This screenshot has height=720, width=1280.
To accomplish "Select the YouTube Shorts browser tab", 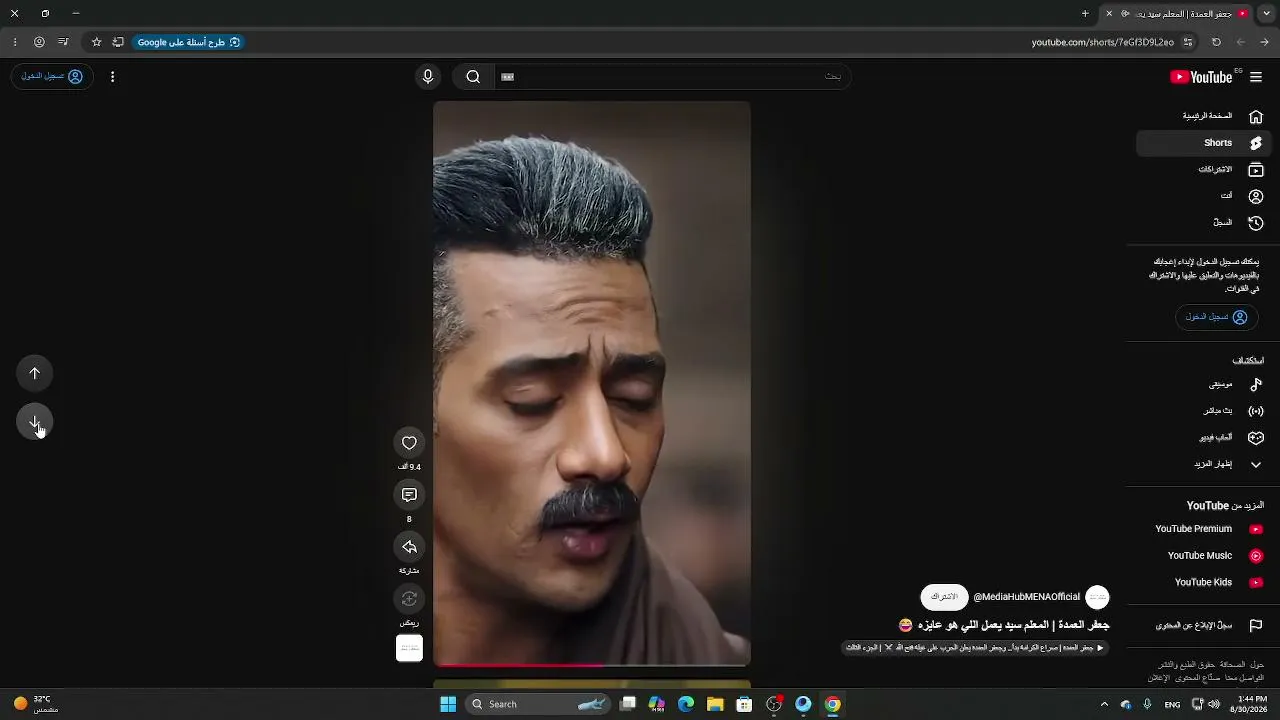I will tap(1176, 13).
